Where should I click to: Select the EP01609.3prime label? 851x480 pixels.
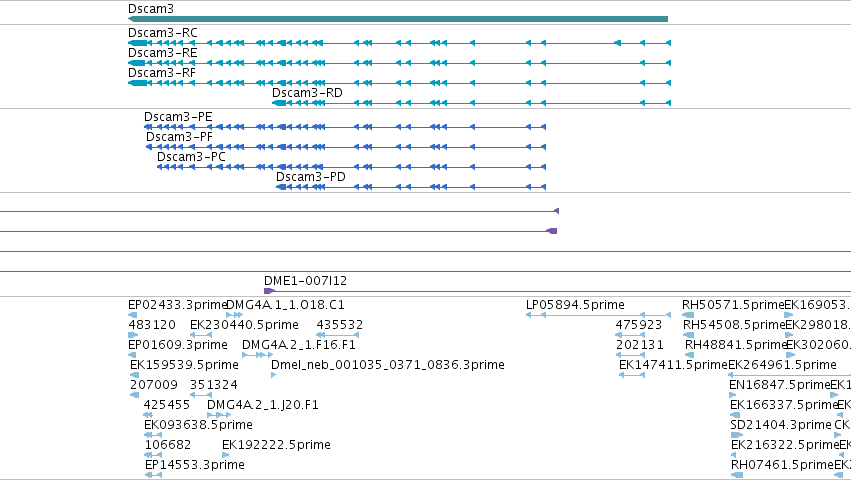pos(177,345)
